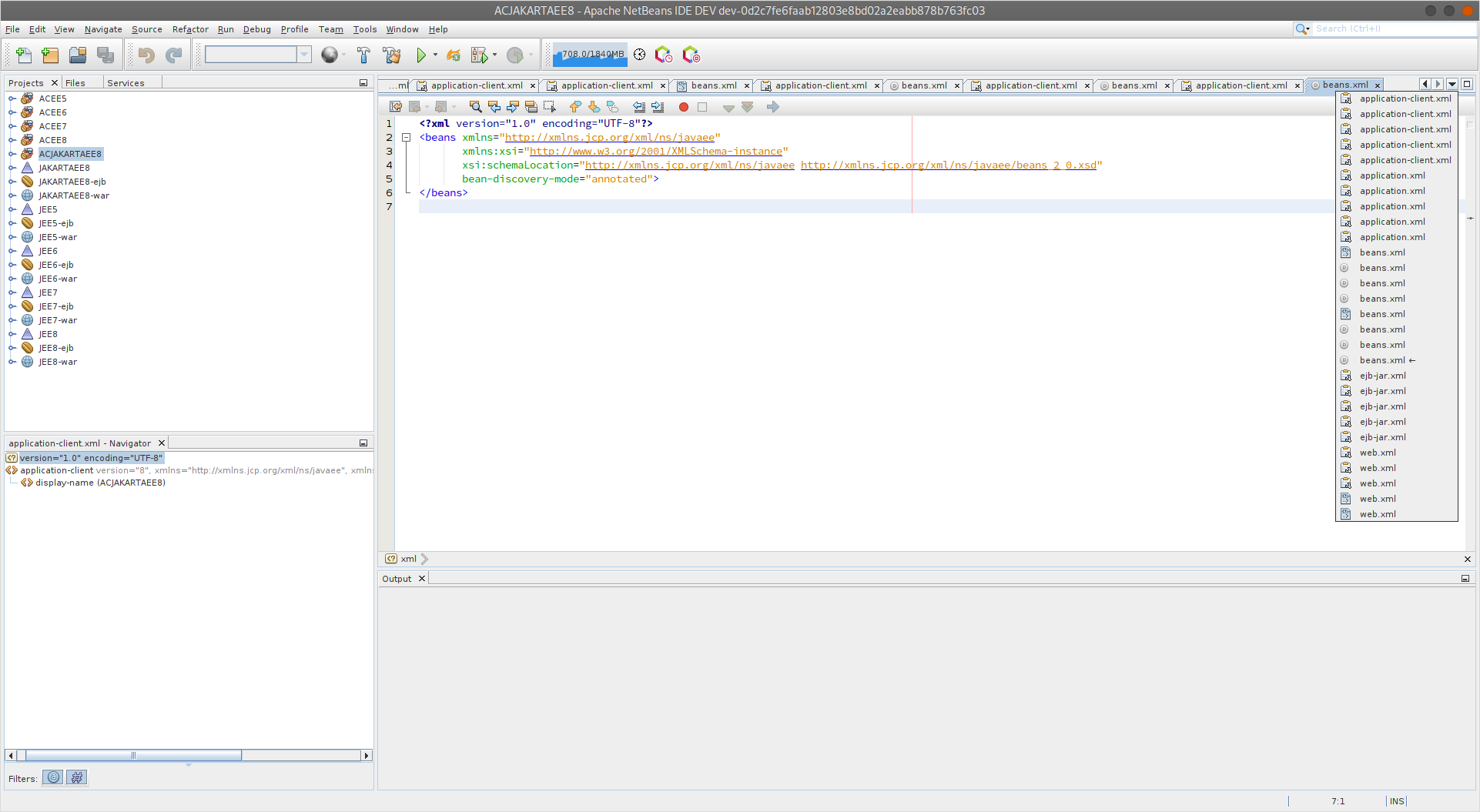1480x812 pixels.
Task: Open the Navigate menu
Action: point(103,29)
